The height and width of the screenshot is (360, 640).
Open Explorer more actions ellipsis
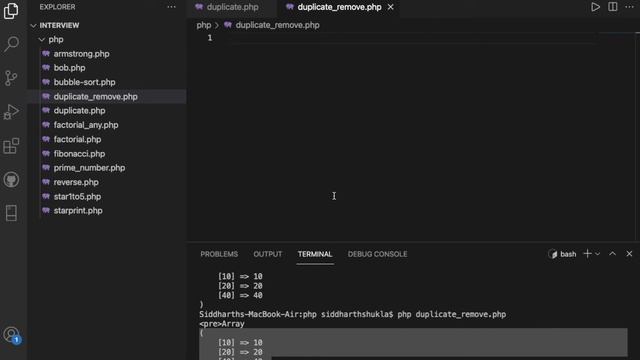coord(171,7)
